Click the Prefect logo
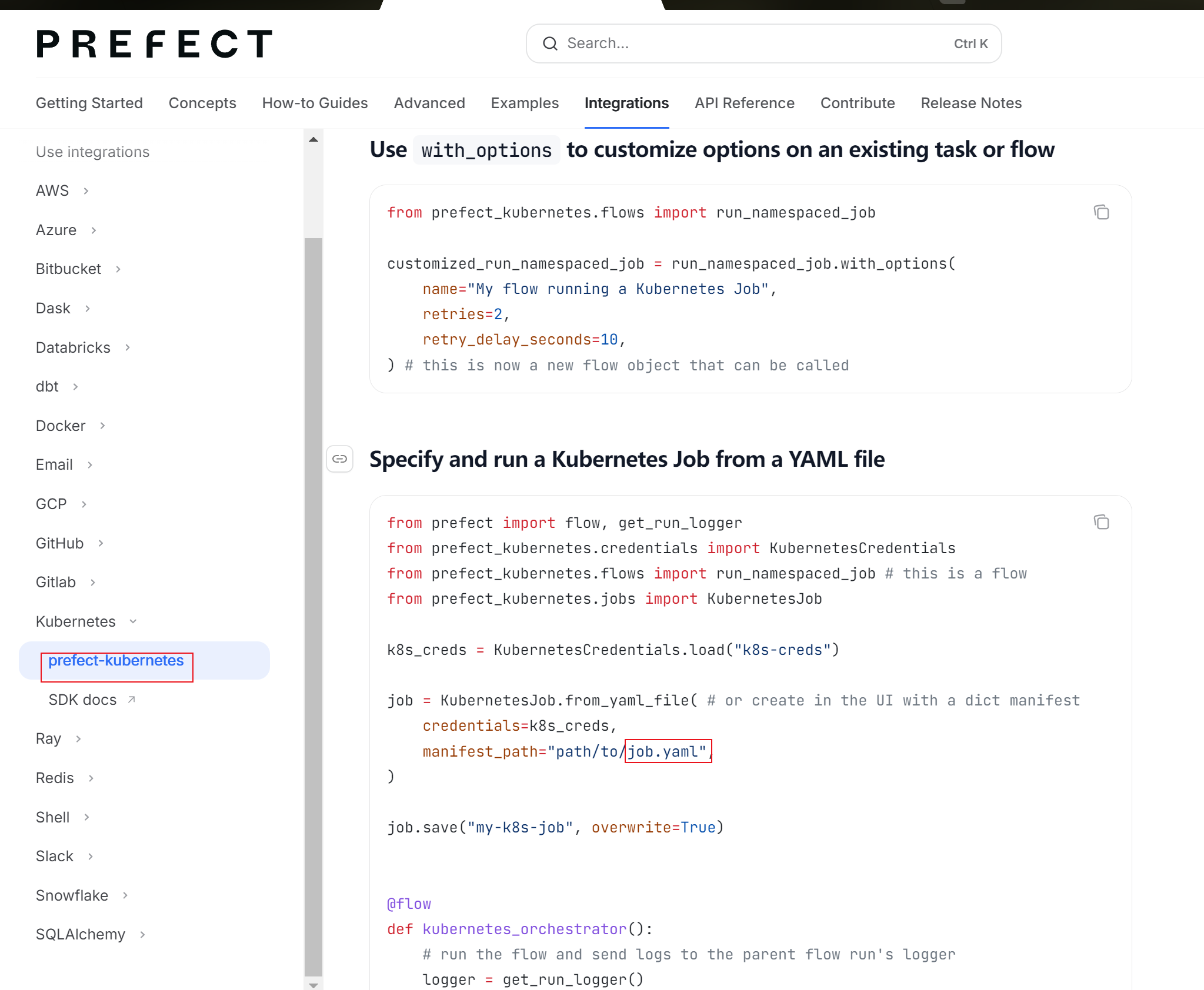1204x990 pixels. (x=155, y=44)
